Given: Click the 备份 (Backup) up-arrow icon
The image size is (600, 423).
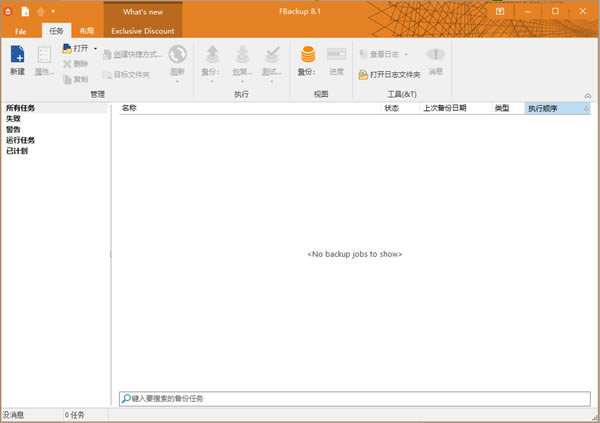Looking at the screenshot, I should tap(211, 54).
